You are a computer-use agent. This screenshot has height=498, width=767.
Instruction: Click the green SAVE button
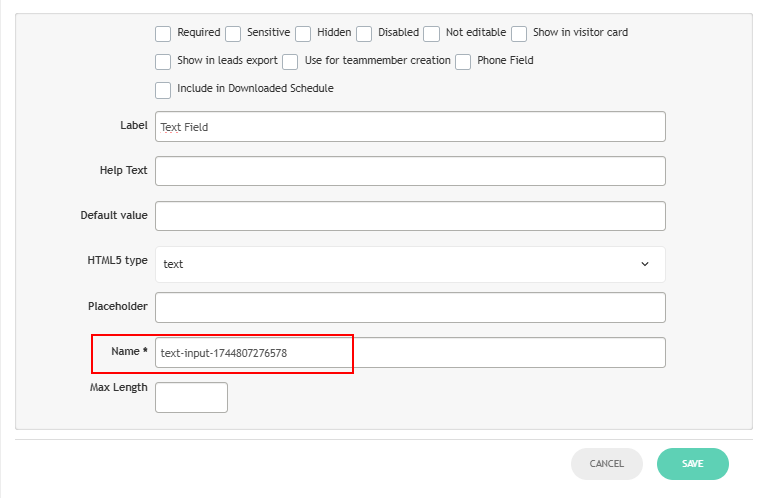[693, 464]
